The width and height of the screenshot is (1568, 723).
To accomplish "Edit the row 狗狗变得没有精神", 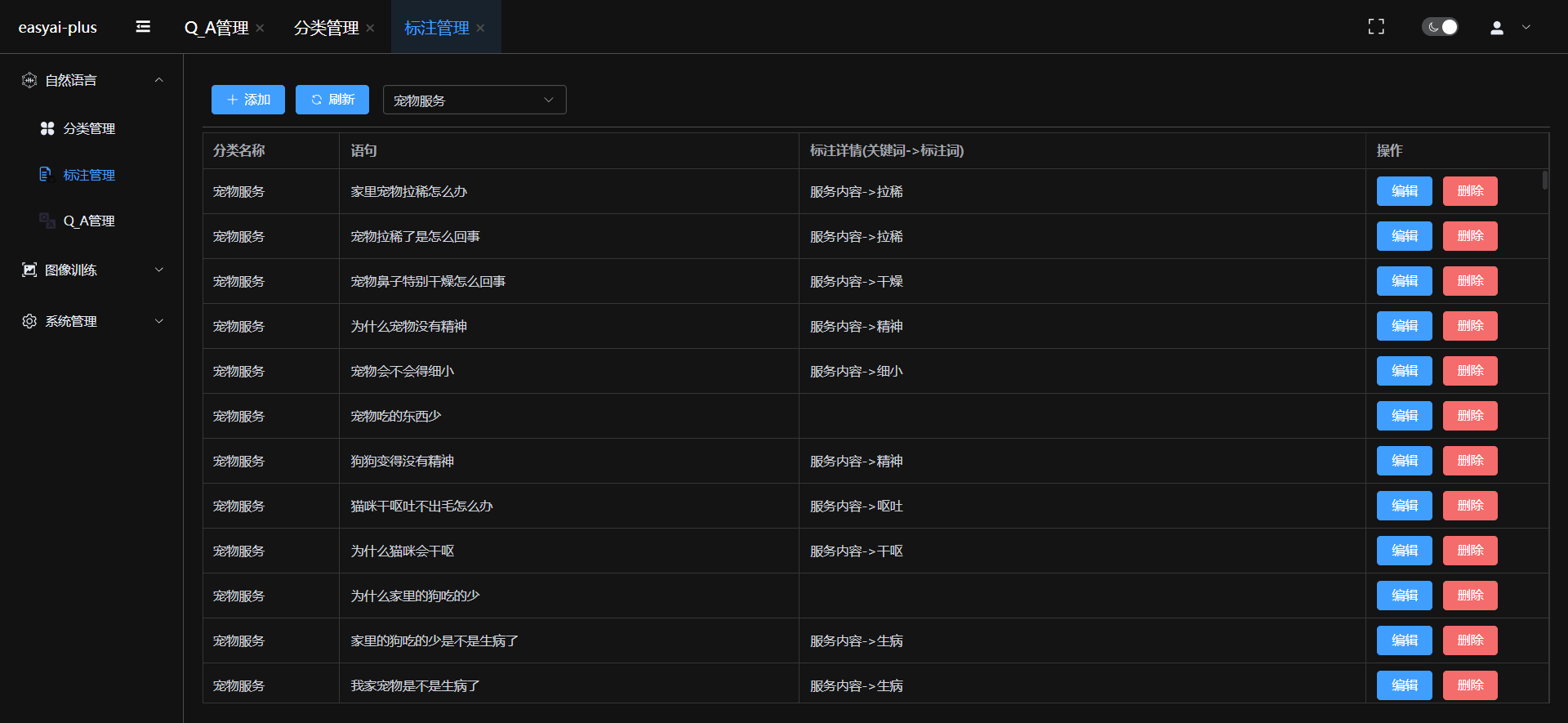I will point(1405,461).
